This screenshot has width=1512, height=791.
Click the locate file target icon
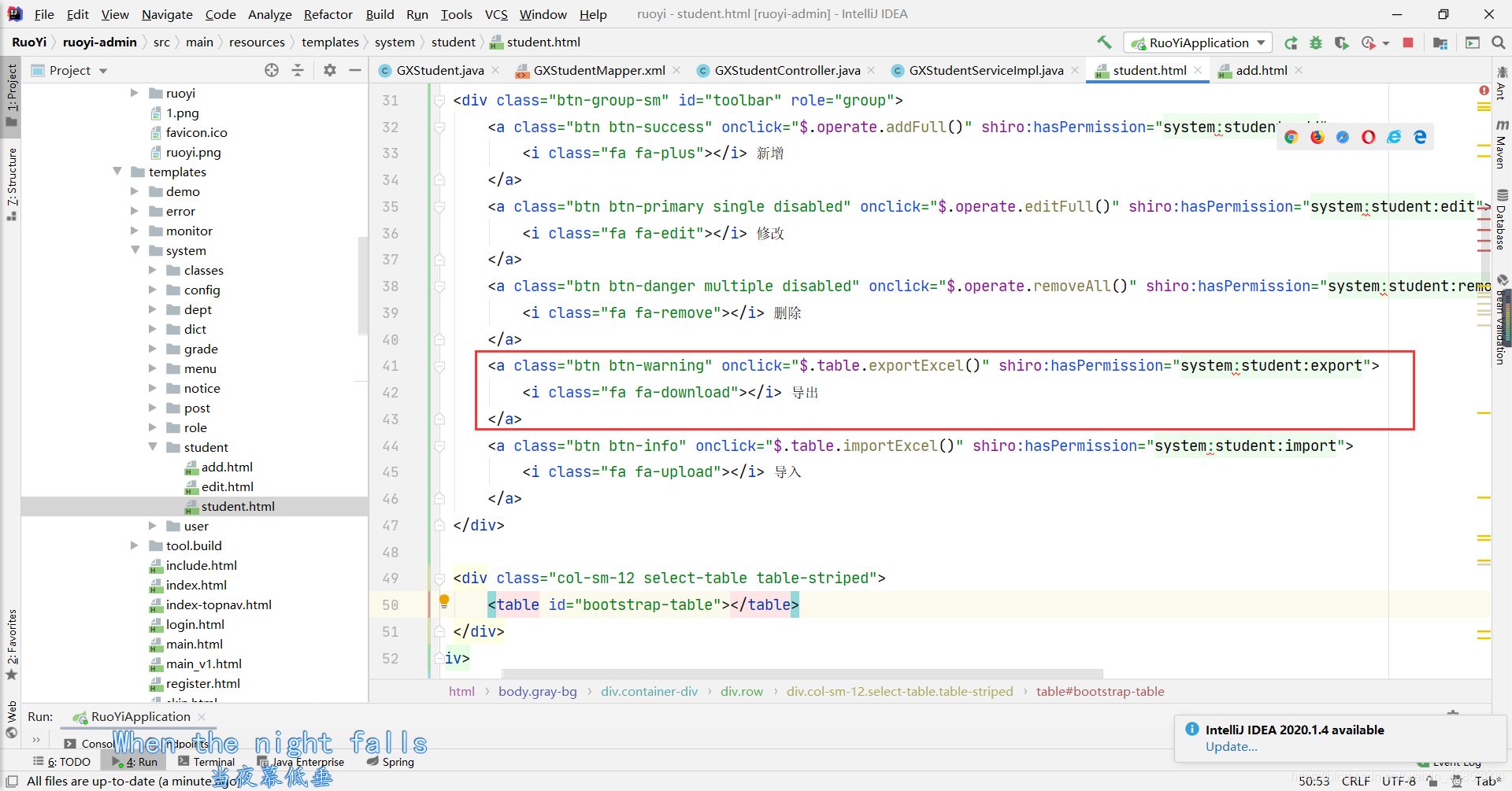[x=272, y=70]
